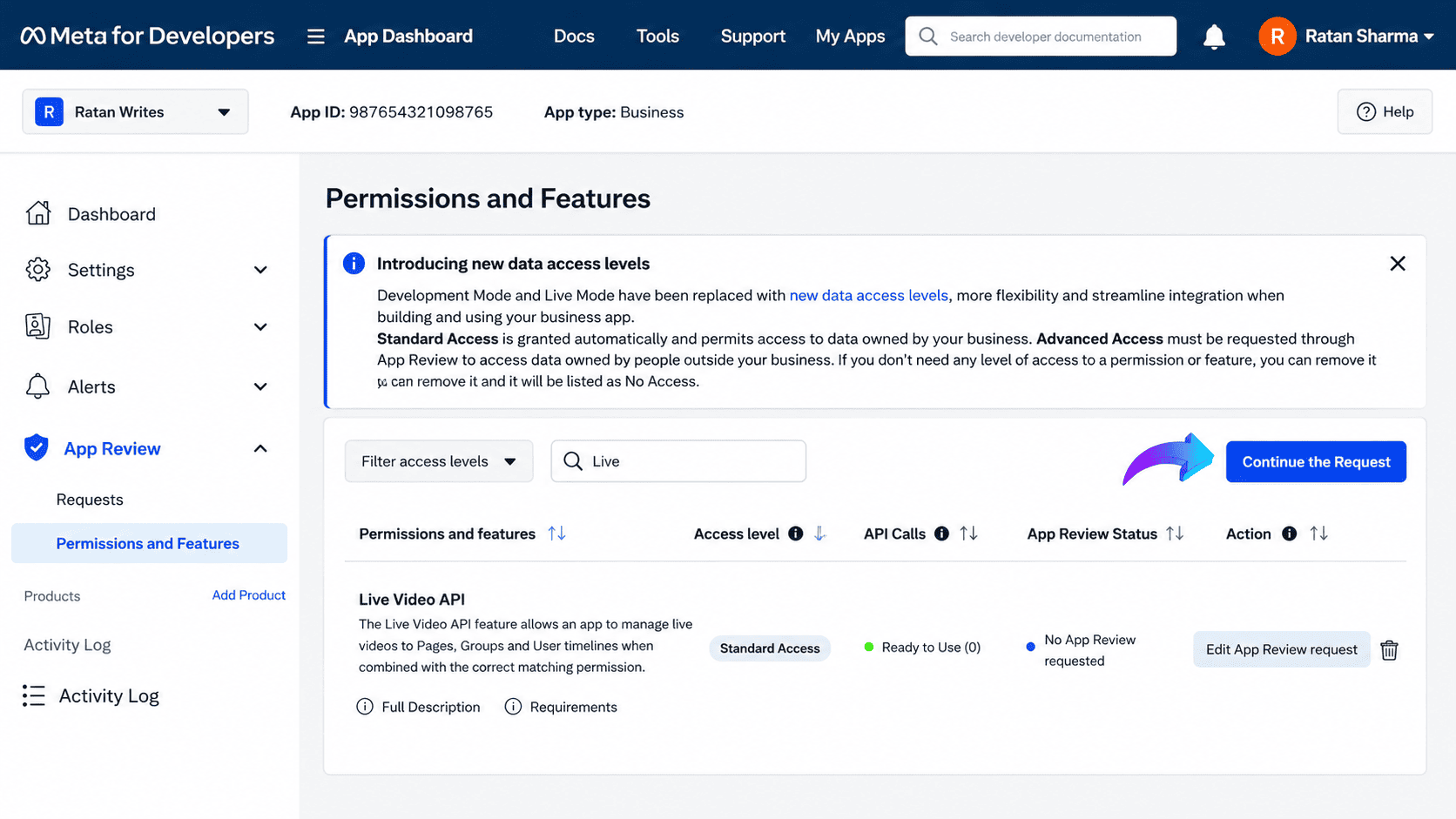This screenshot has width=1456, height=819.
Task: Click the Add Product link
Action: point(248,595)
